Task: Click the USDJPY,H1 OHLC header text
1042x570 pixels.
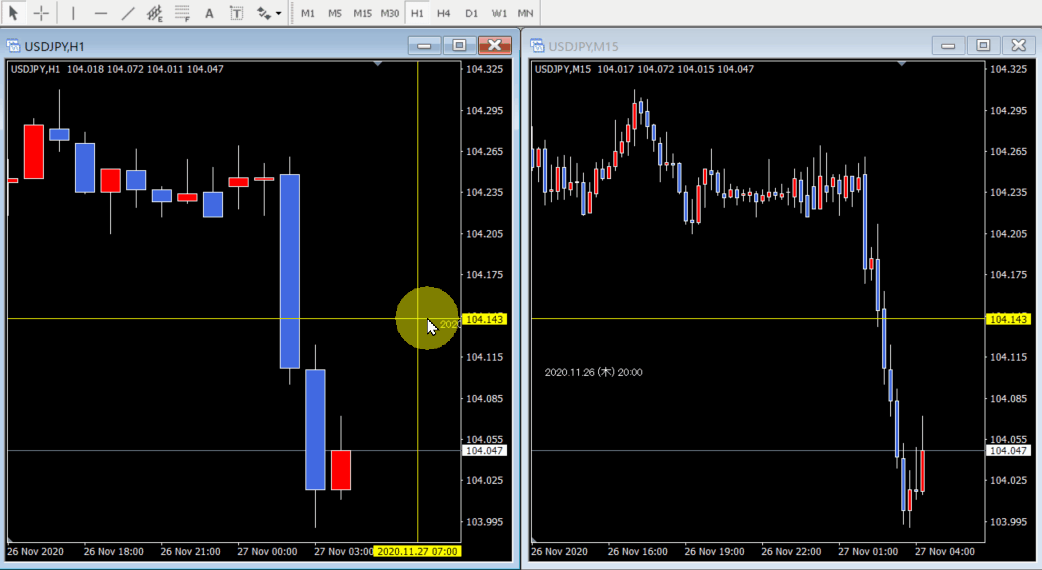Action: [x=117, y=69]
